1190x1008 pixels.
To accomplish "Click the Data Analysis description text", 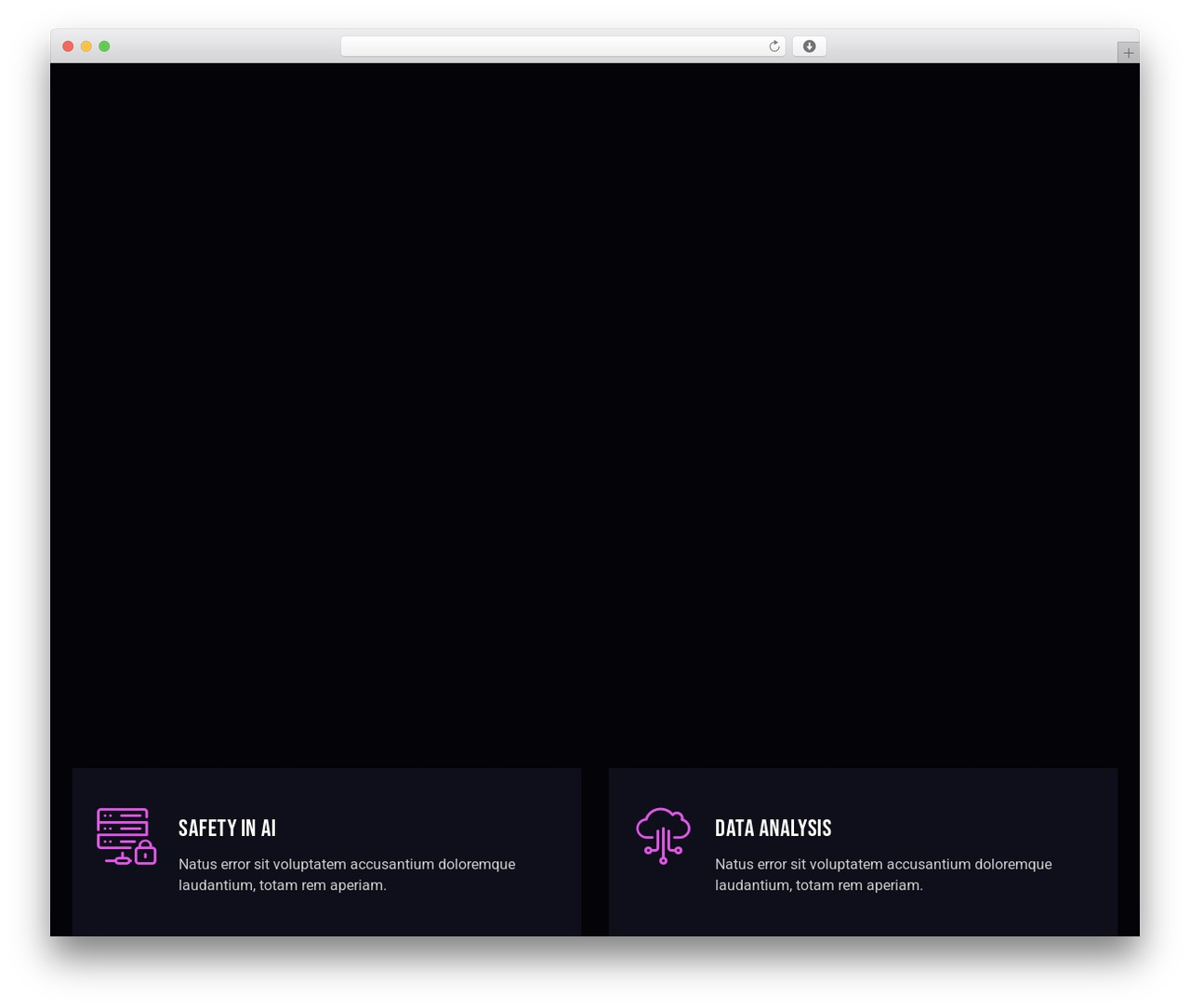I will [x=883, y=875].
